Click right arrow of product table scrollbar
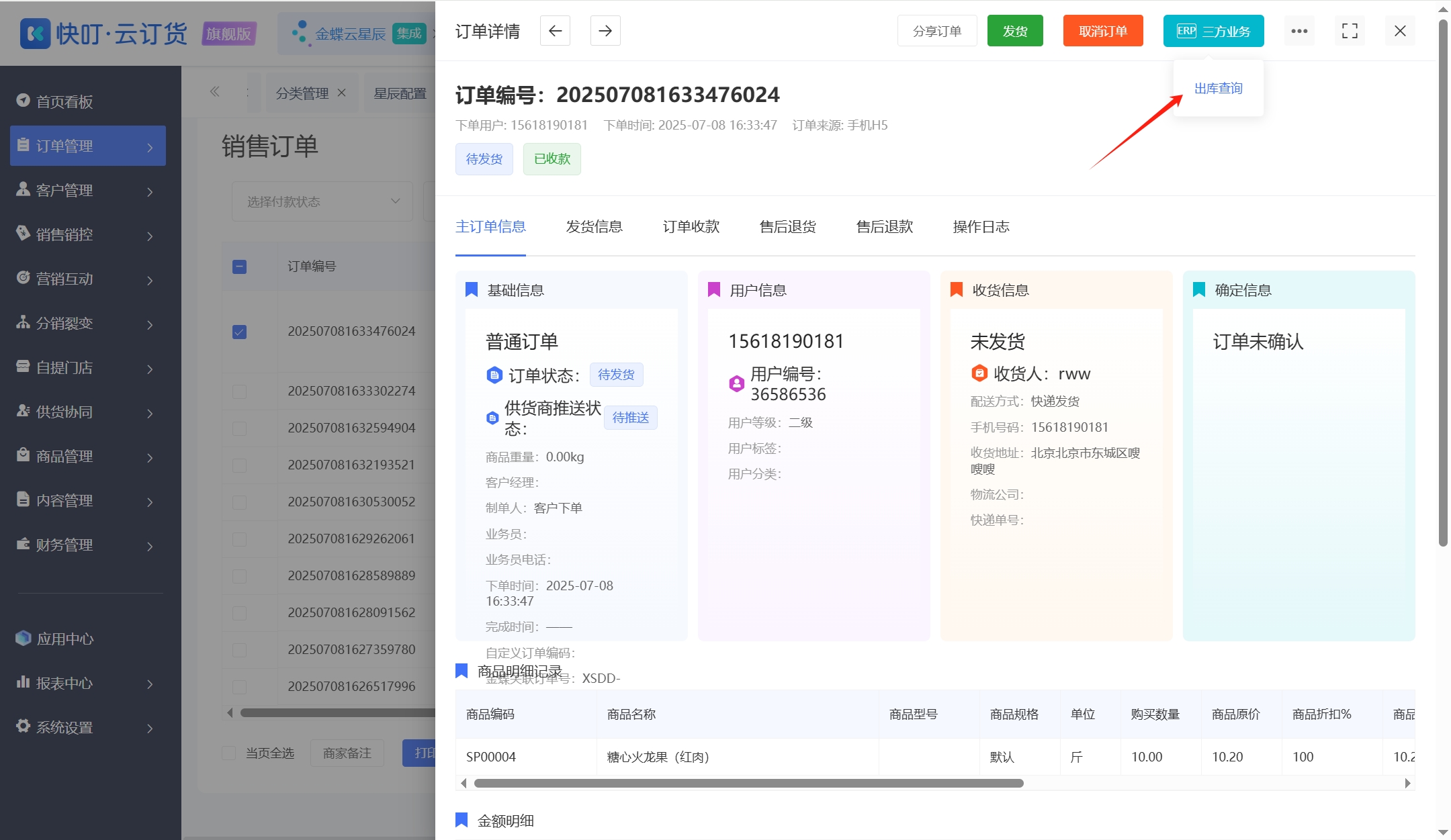Viewport: 1451px width, 840px height. 1408,783
